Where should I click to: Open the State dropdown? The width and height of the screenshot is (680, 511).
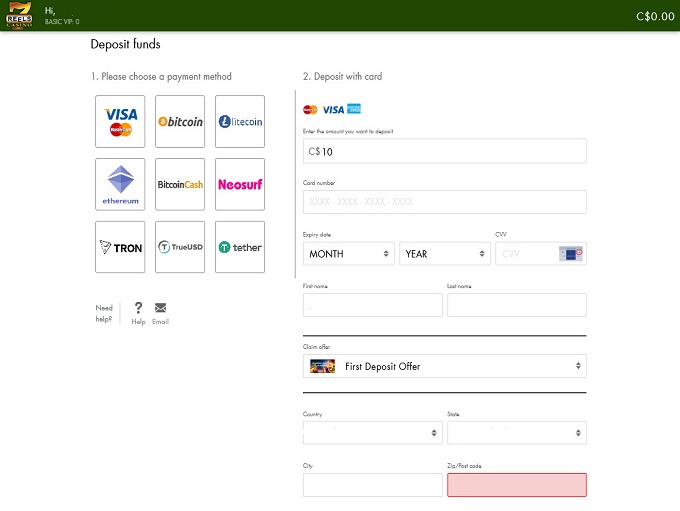[516, 433]
